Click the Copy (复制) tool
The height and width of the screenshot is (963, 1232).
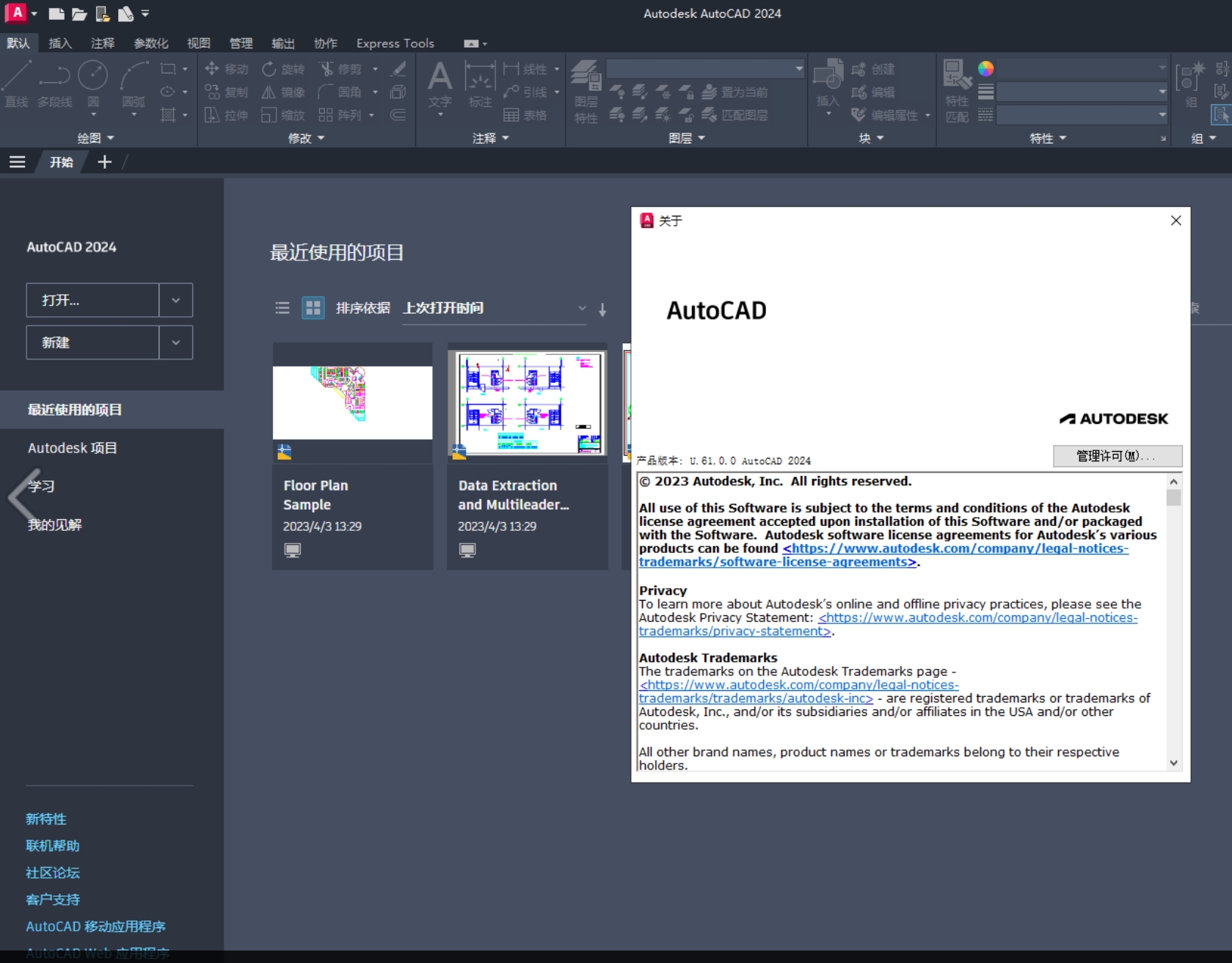point(227,92)
